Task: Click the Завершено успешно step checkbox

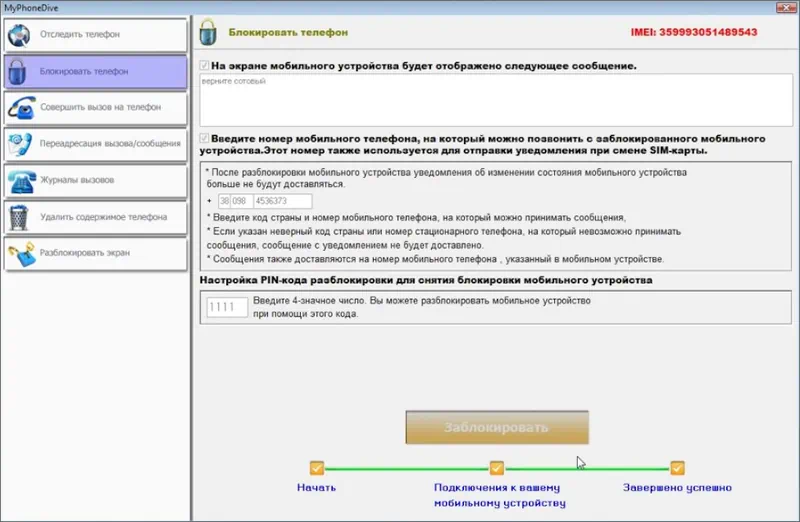Action: pyautogui.click(x=677, y=468)
